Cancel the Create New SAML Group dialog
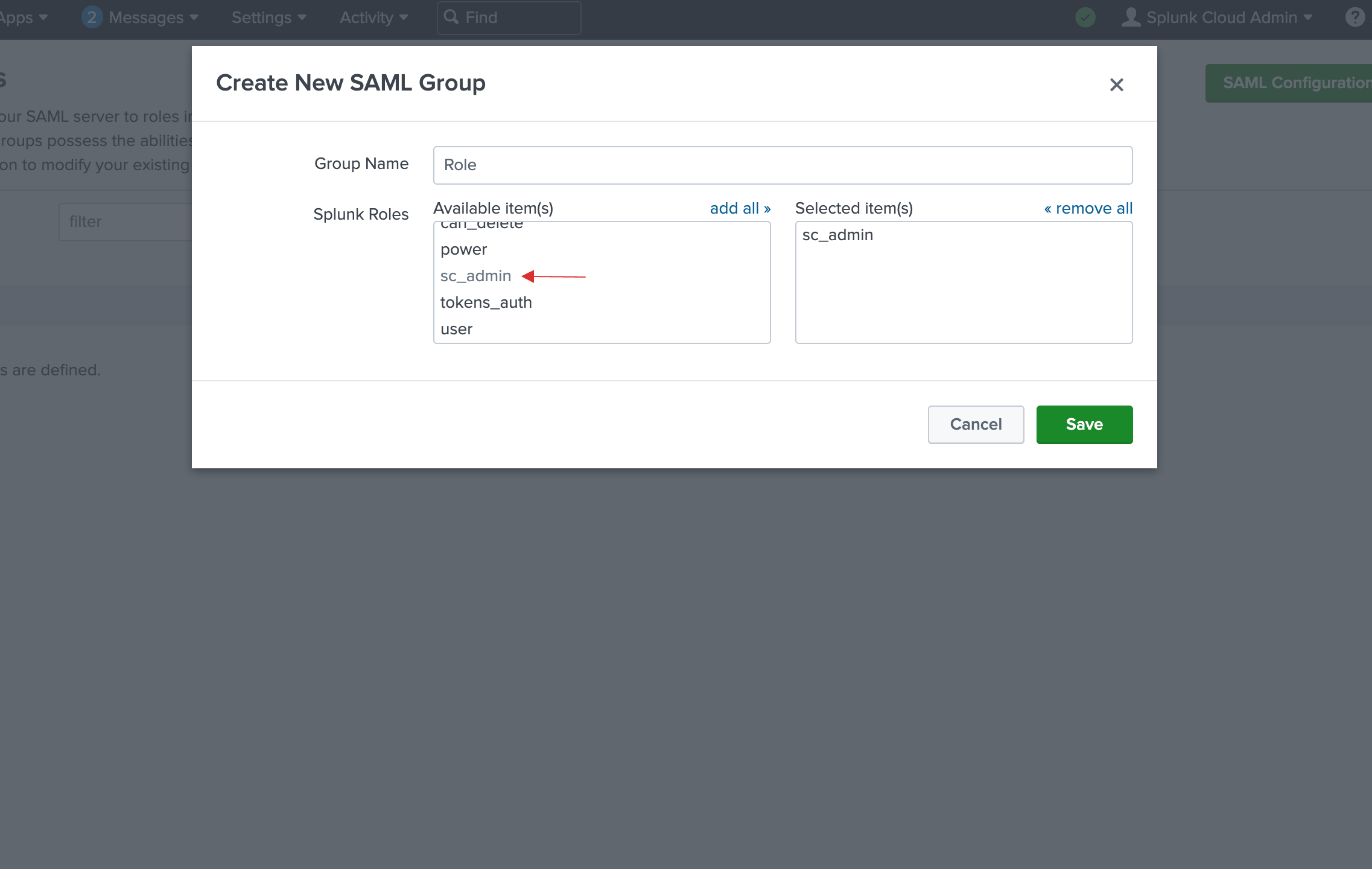 [976, 424]
